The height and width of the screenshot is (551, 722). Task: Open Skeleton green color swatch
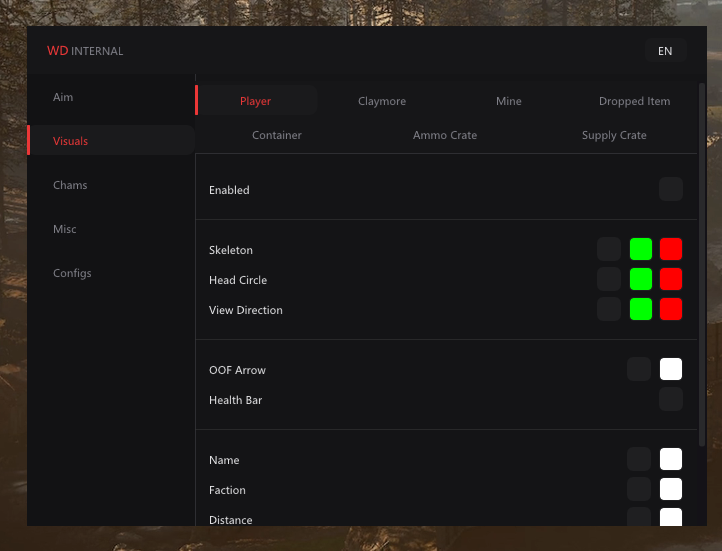click(x=640, y=249)
